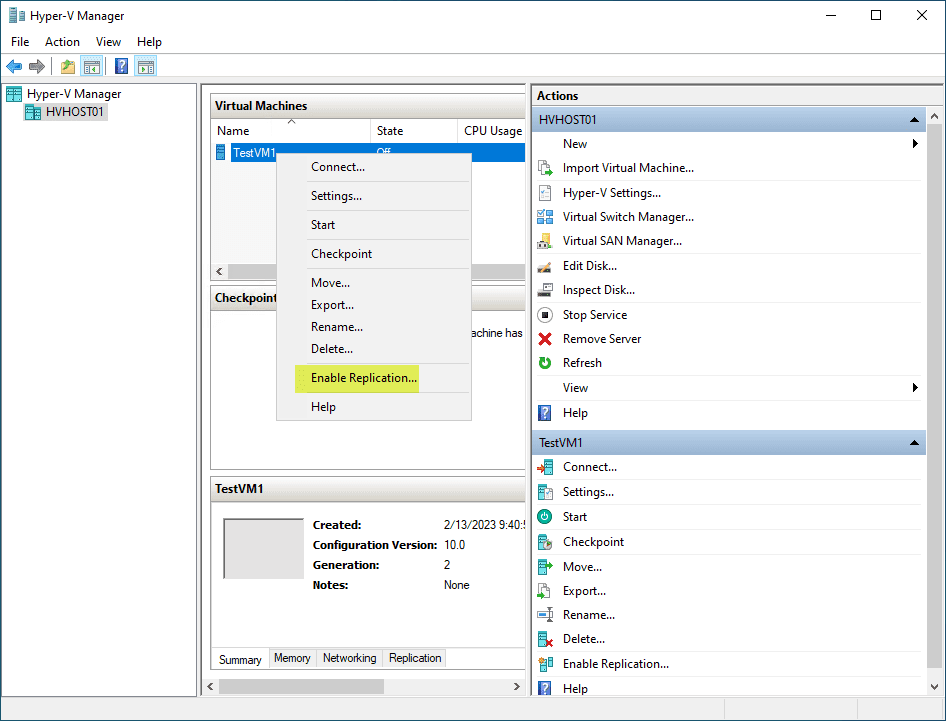Click the Enable Replication icon in Actions pane
Image resolution: width=946 pixels, height=721 pixels.
tap(545, 664)
